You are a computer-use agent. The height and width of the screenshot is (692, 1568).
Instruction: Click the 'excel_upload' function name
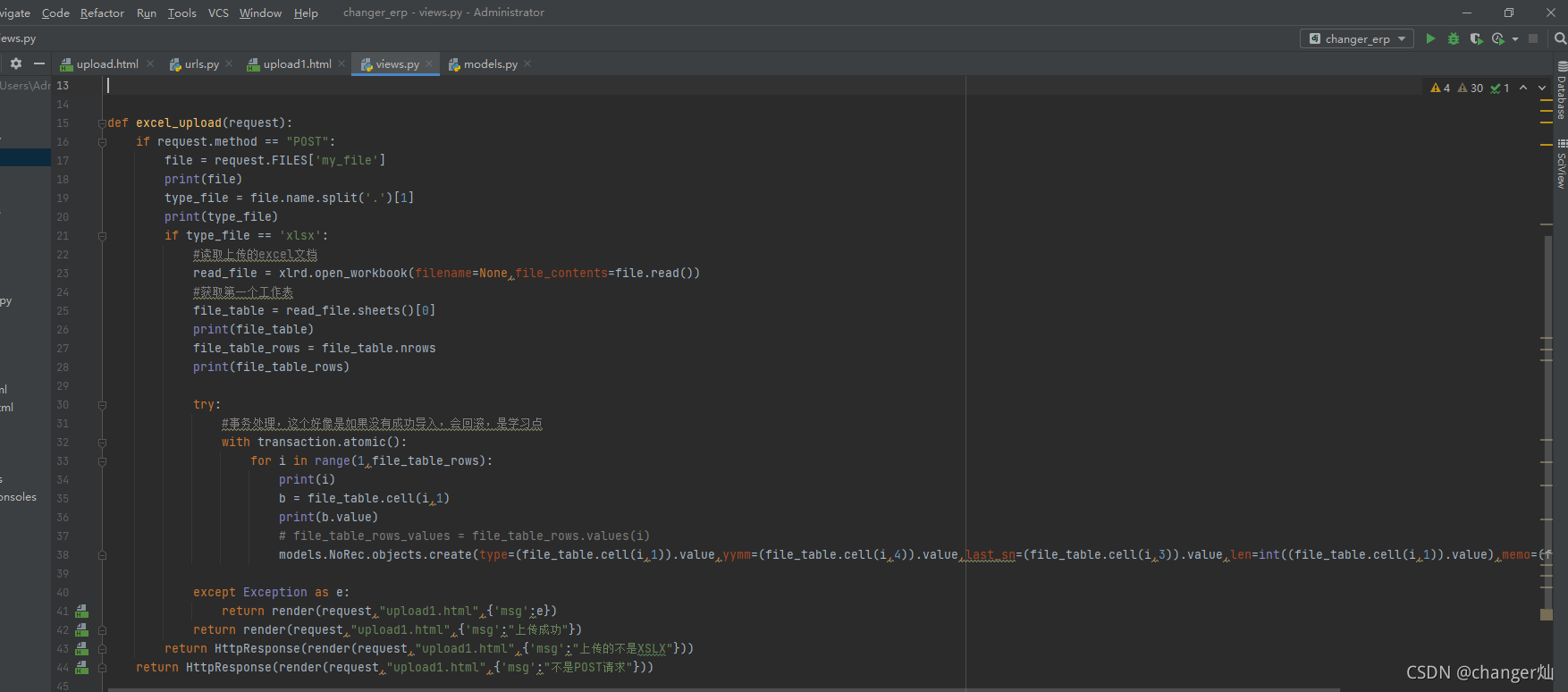pos(179,123)
